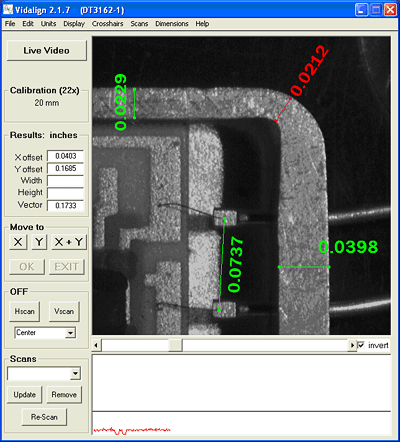This screenshot has height=442, width=400.
Task: Click the X offset value field
Action: [x=65, y=156]
